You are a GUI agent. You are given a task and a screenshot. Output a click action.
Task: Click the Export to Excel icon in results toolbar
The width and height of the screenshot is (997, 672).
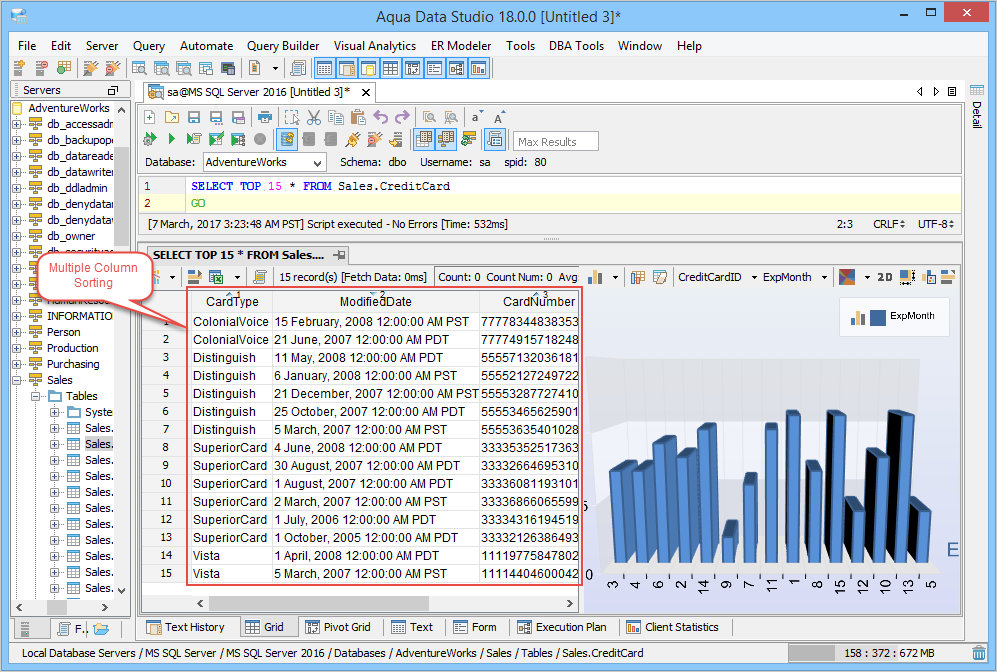(216, 277)
